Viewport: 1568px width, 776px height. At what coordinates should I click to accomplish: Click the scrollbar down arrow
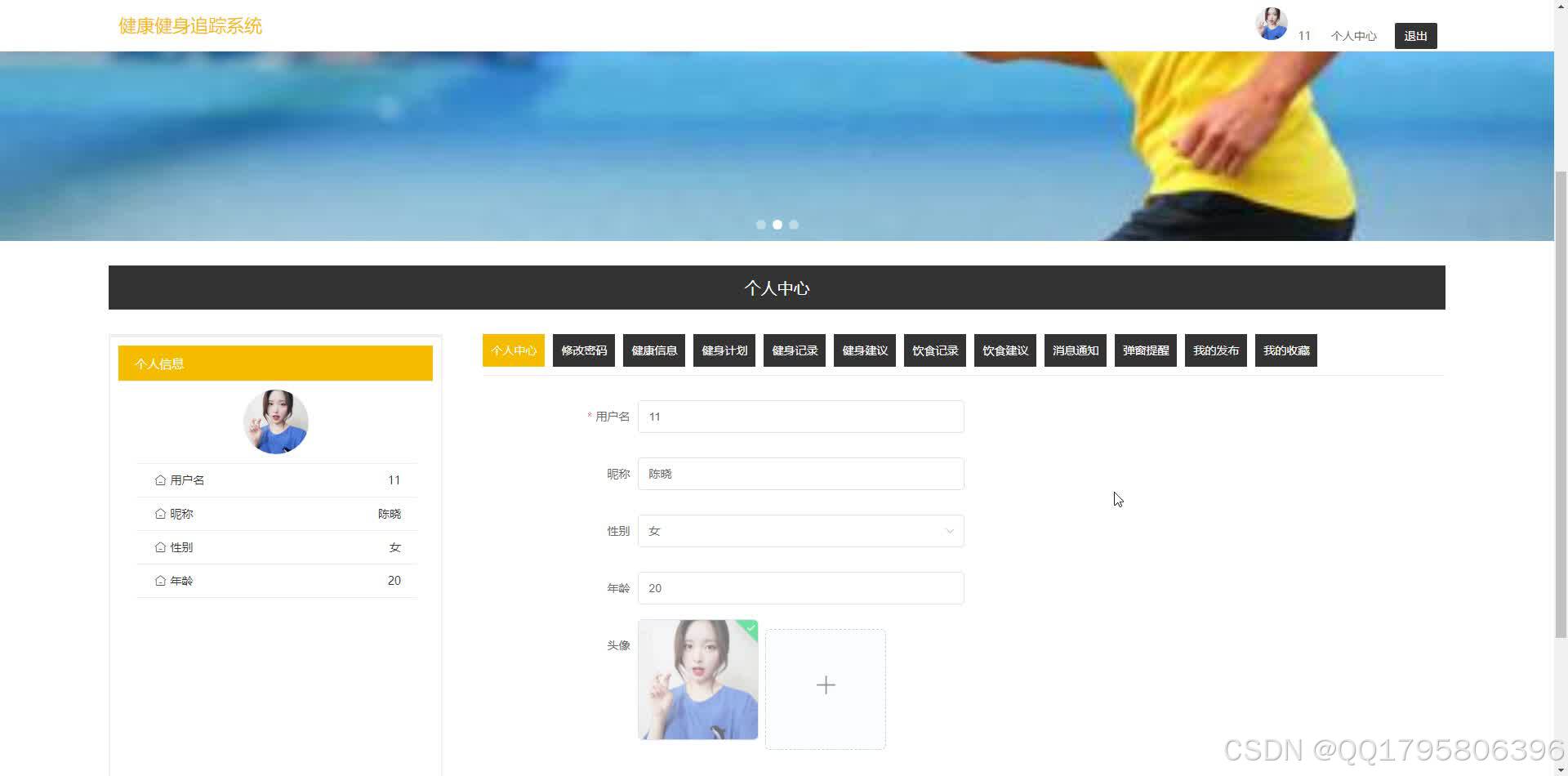click(x=1561, y=769)
